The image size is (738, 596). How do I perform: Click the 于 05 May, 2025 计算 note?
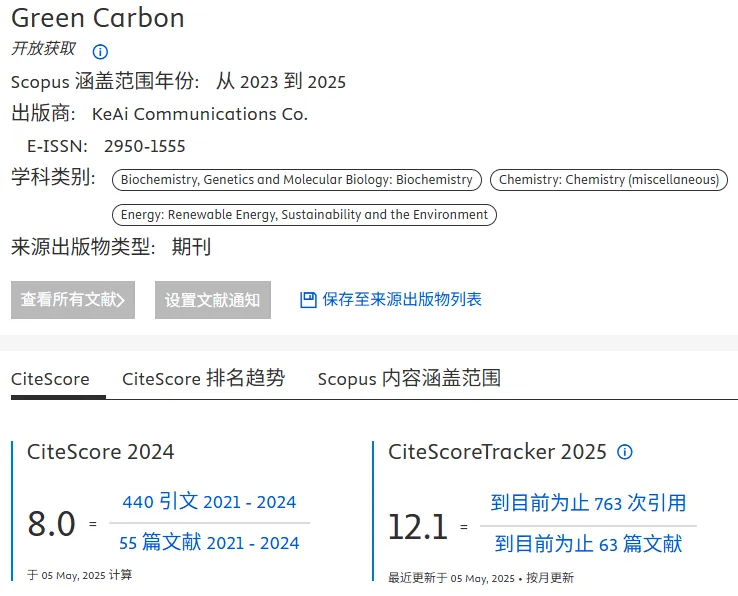tap(80, 575)
